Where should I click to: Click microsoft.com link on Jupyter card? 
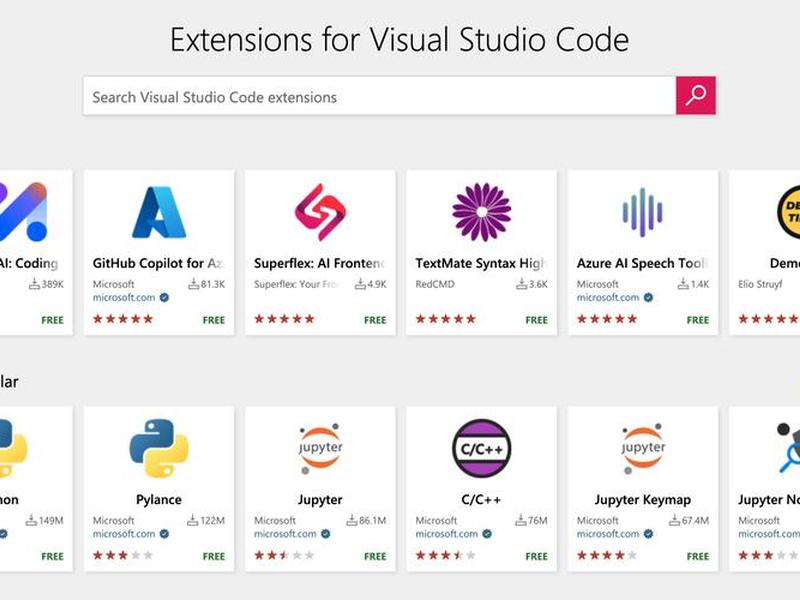285,534
